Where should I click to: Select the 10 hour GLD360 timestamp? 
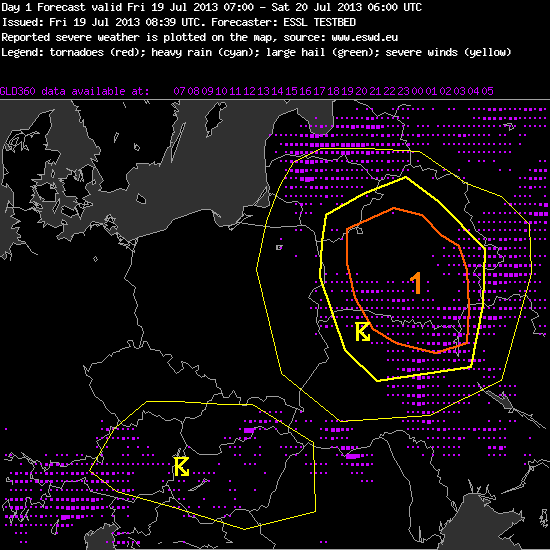221,92
